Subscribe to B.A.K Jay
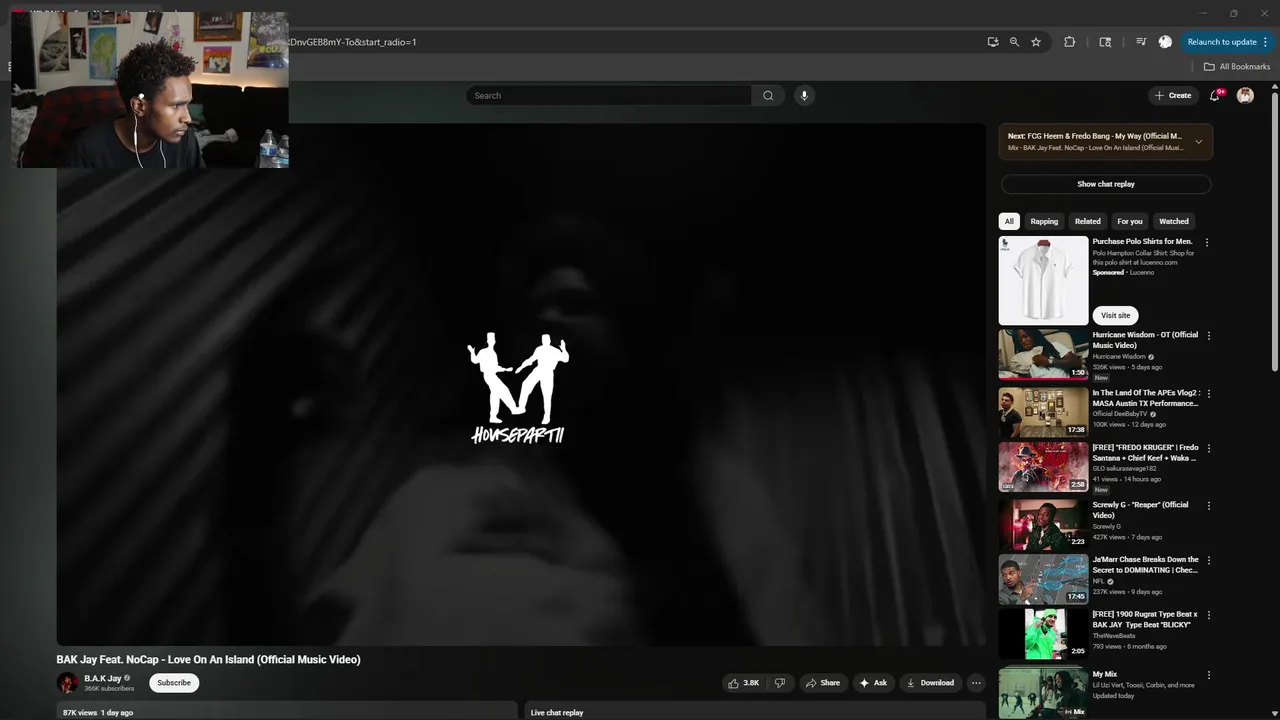This screenshot has width=1280, height=720. [x=174, y=683]
